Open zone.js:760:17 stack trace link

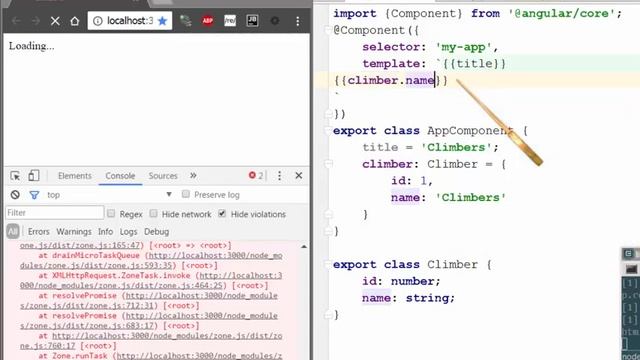[x=151, y=340]
